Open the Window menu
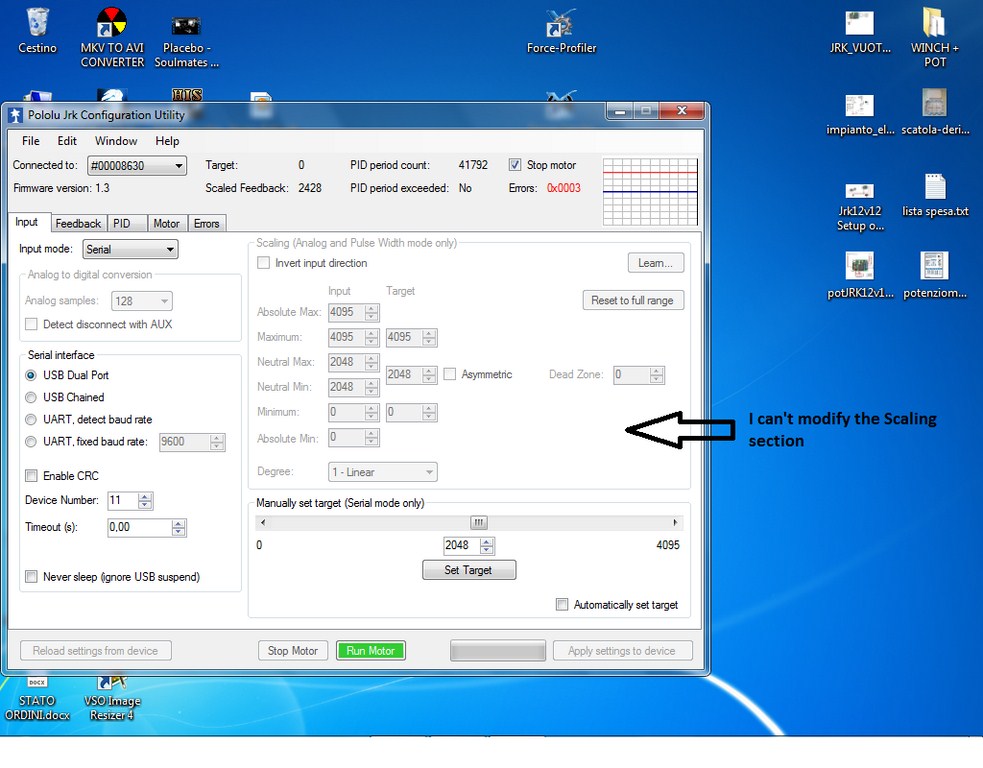This screenshot has width=983, height=768. [x=116, y=141]
